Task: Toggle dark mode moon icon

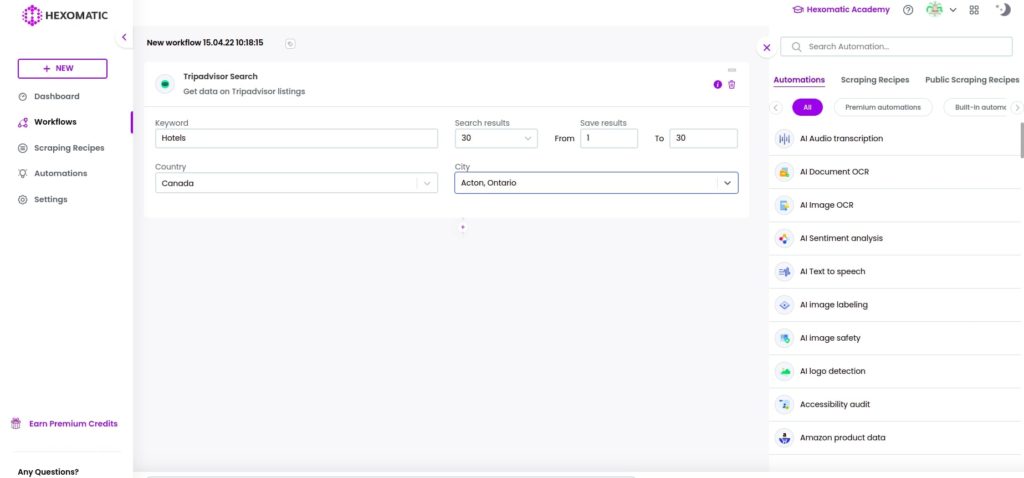Action: (x=1003, y=9)
